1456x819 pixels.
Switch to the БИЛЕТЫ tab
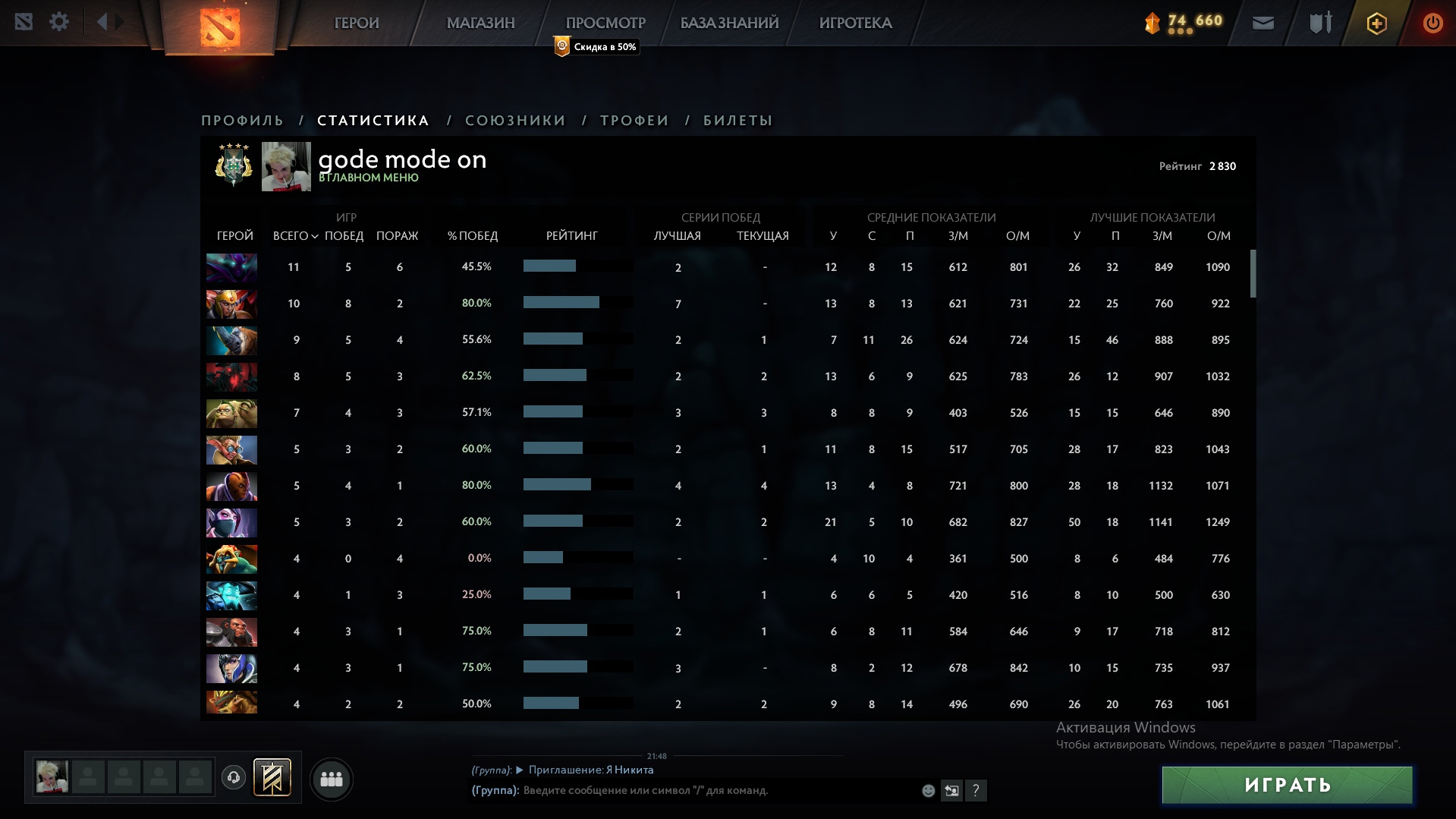pos(737,121)
